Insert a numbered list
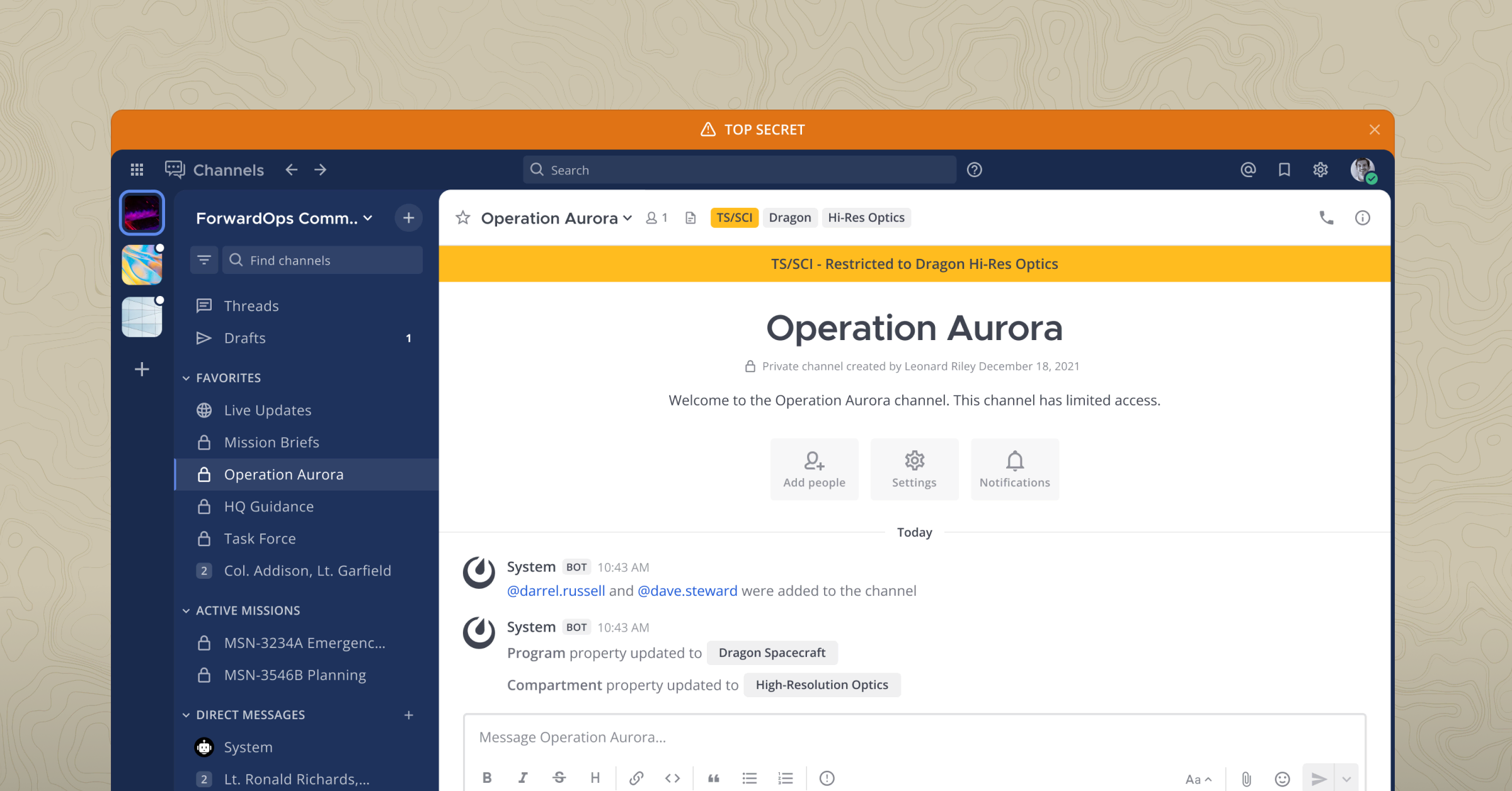The height and width of the screenshot is (791, 1512). (786, 778)
